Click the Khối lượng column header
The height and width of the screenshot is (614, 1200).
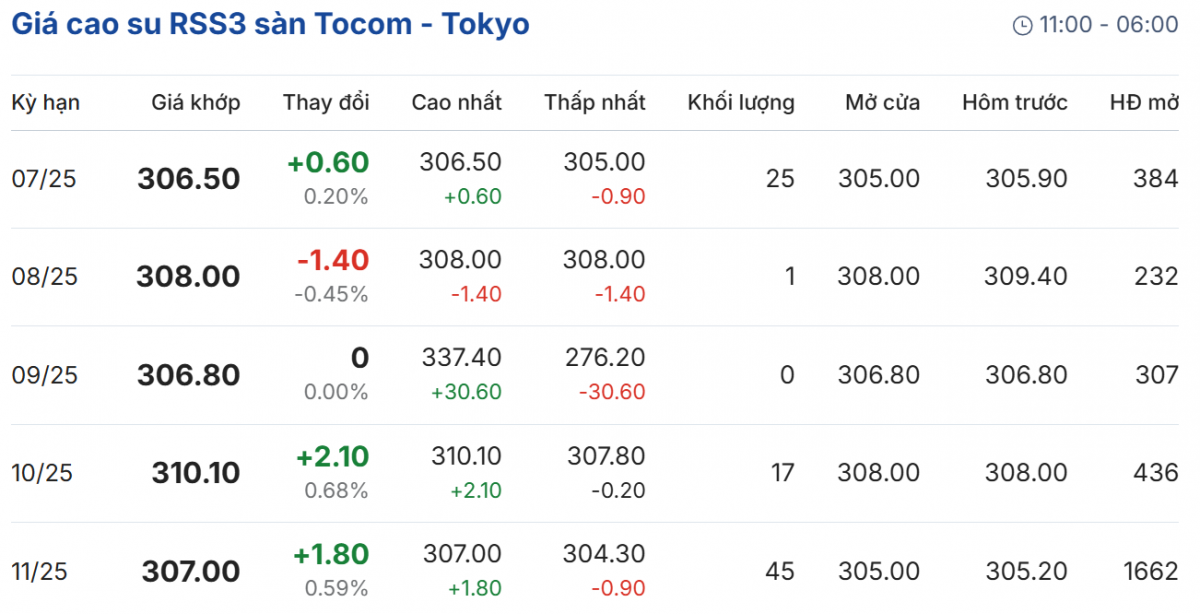coord(741,102)
